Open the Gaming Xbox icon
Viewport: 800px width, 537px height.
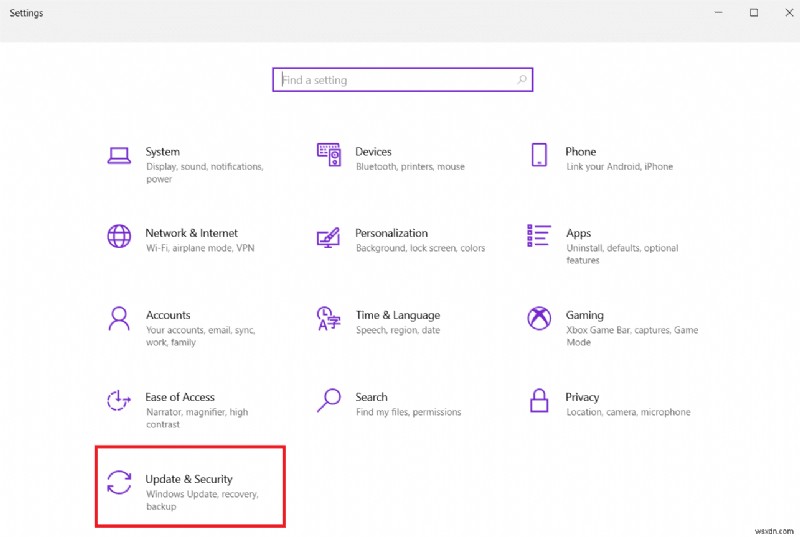[539, 319]
